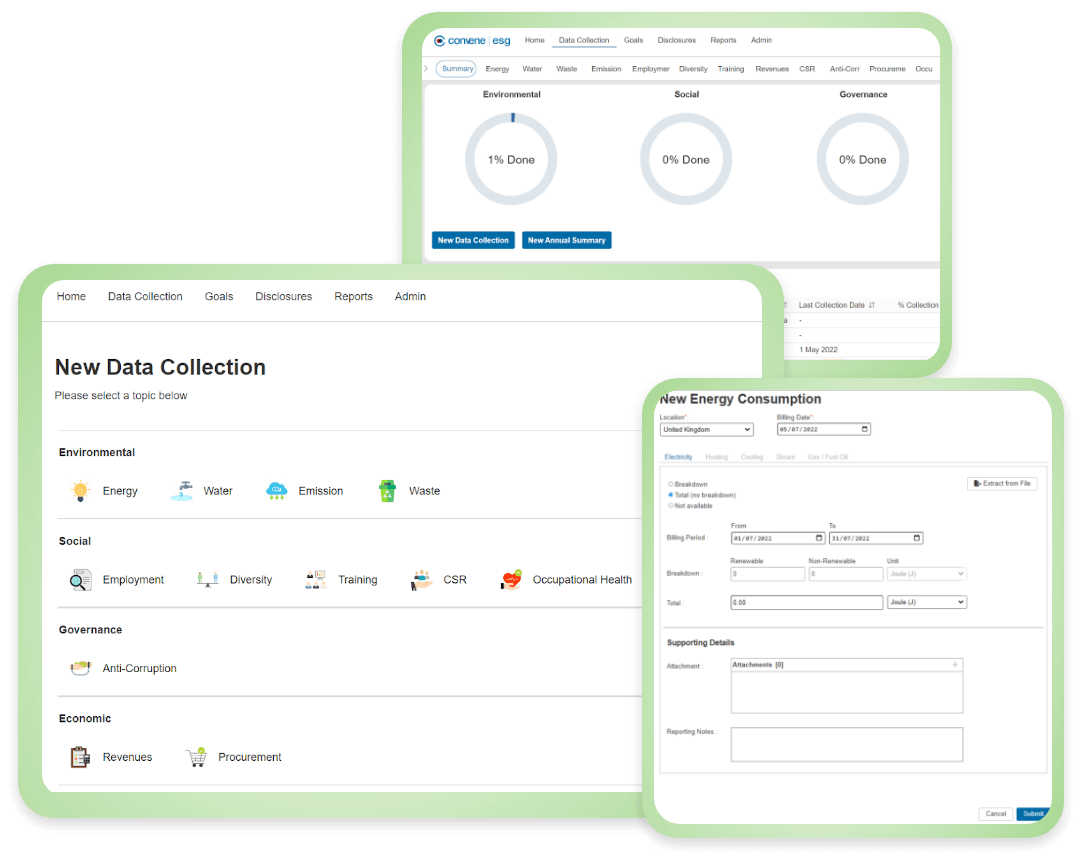Image resolution: width=1082 pixels, height=862 pixels.
Task: Open the Occupational Health heart icon
Action: [511, 580]
